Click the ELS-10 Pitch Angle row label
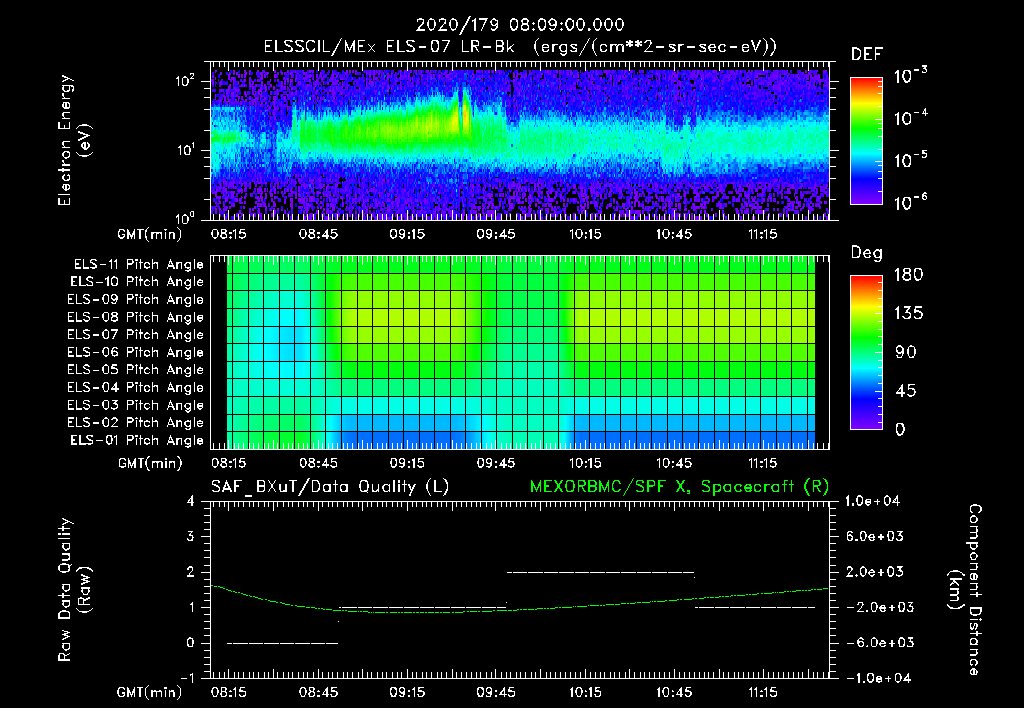1024x708 pixels. click(137, 282)
